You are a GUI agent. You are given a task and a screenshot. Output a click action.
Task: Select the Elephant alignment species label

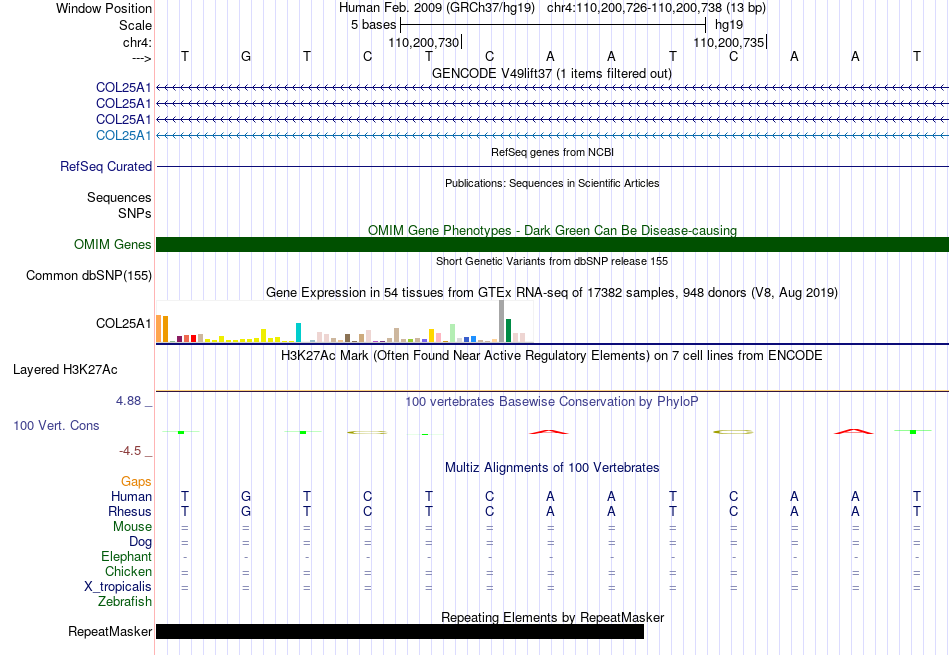click(x=127, y=556)
